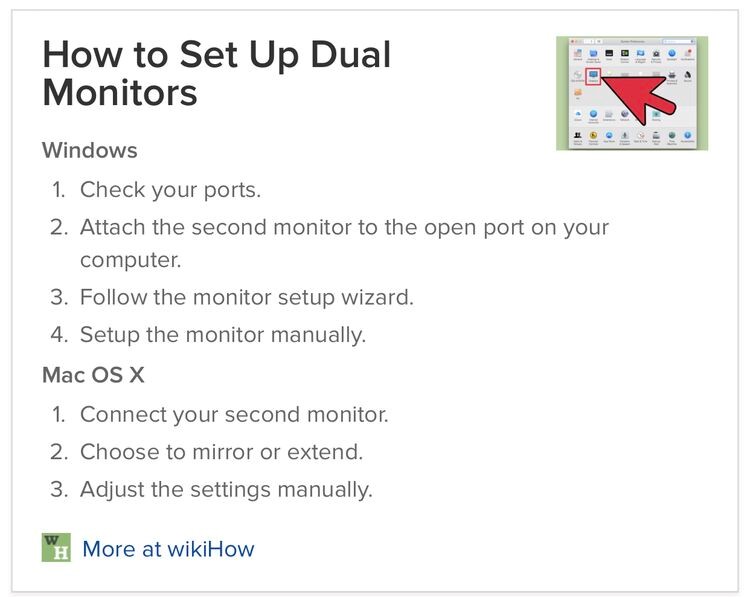Viewport: 750px width, 597px height.
Task: Click step Adjust the settings manually
Action: point(226,489)
